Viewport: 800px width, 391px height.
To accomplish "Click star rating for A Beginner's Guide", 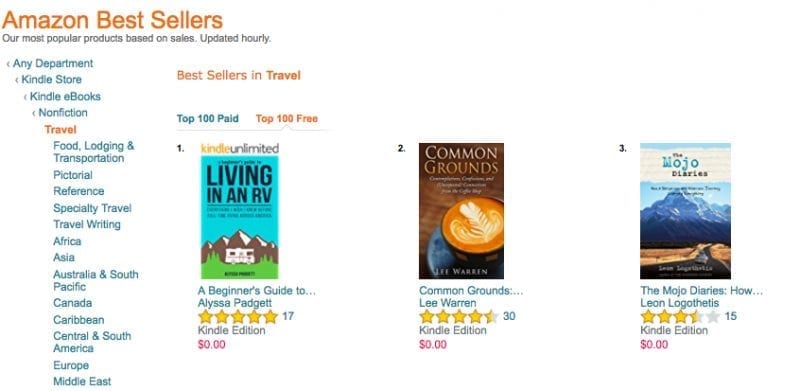I will point(238,316).
